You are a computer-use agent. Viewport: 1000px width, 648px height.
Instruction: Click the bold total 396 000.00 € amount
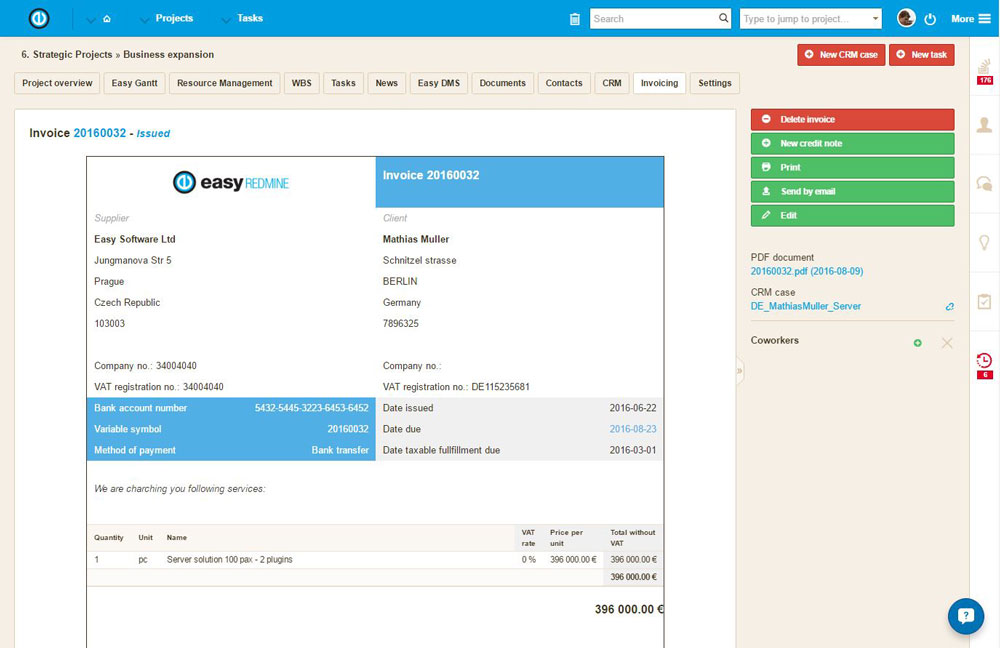(x=629, y=609)
